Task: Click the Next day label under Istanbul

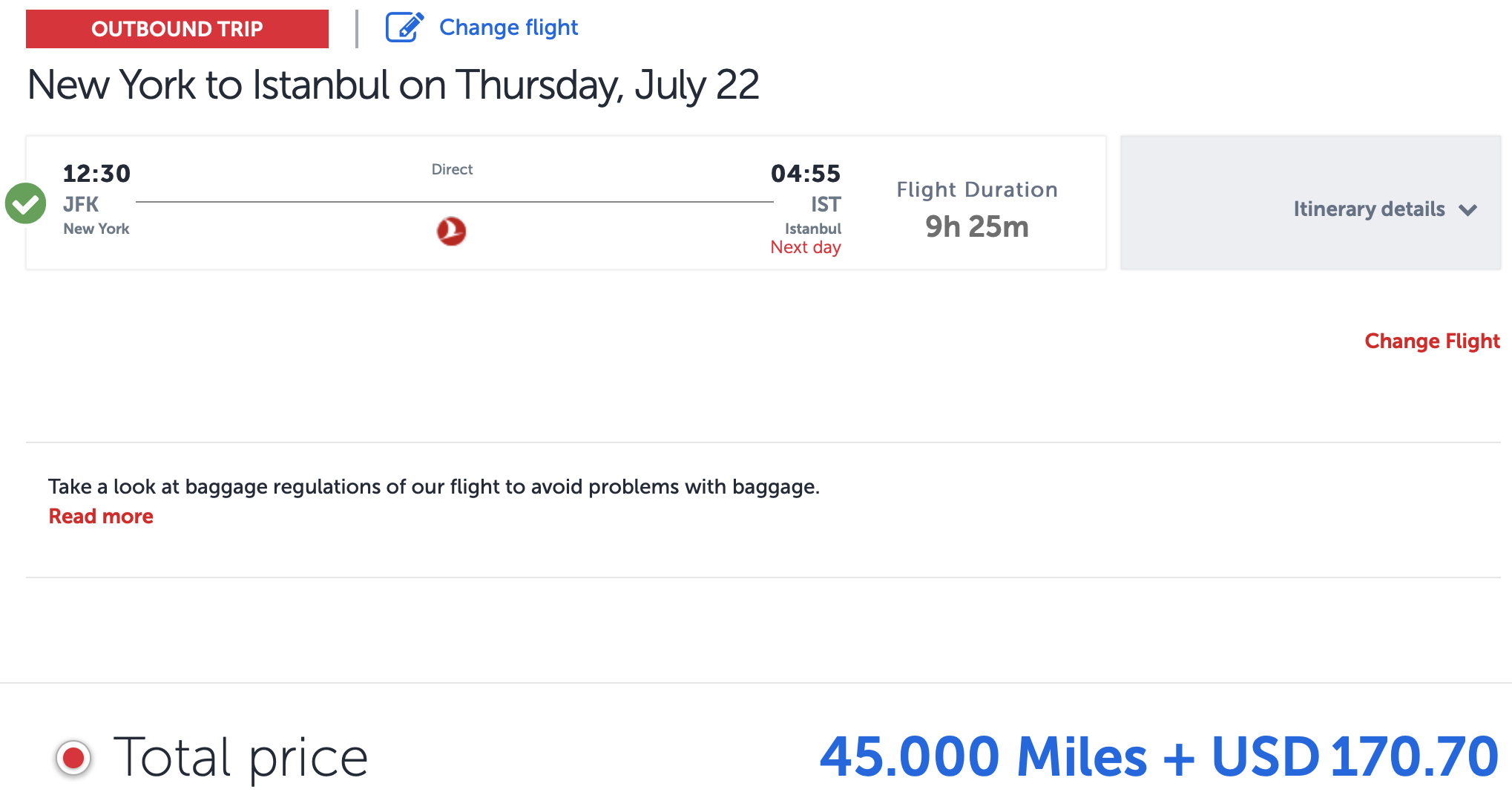Action: pos(806,247)
